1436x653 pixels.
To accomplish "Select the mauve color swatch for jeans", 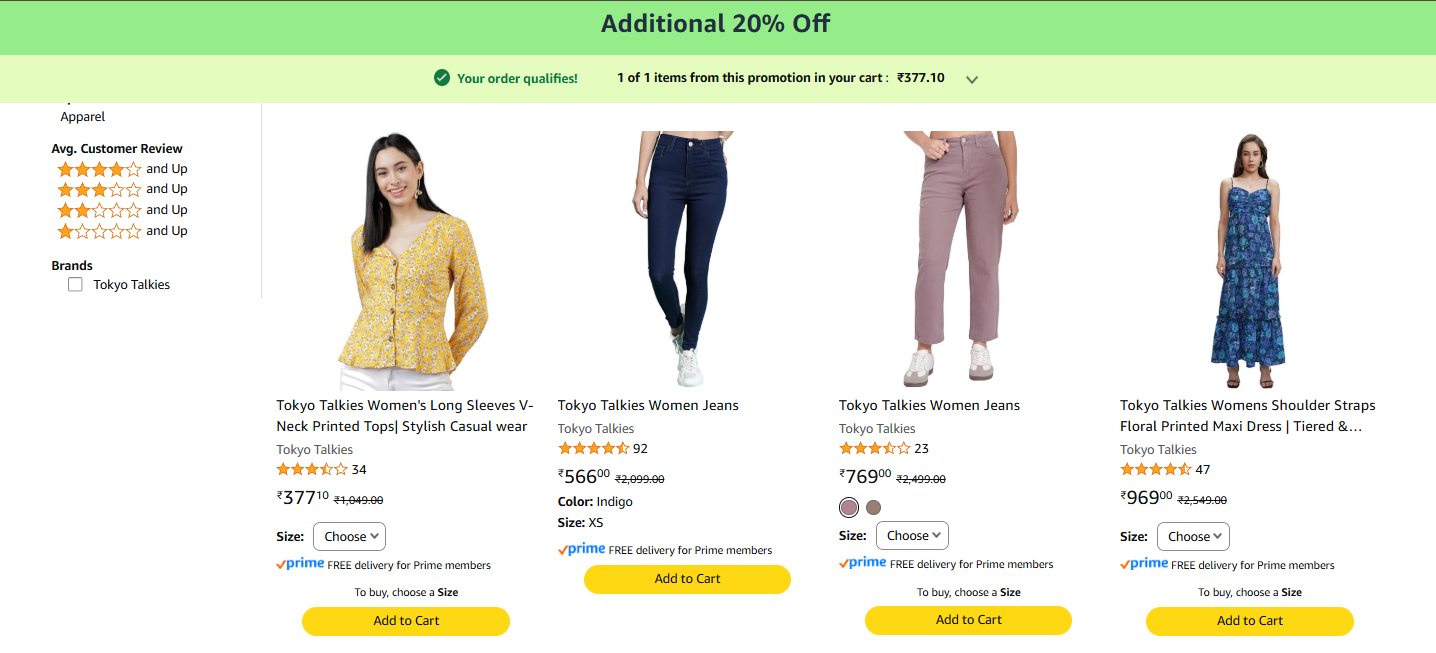I will 849,507.
